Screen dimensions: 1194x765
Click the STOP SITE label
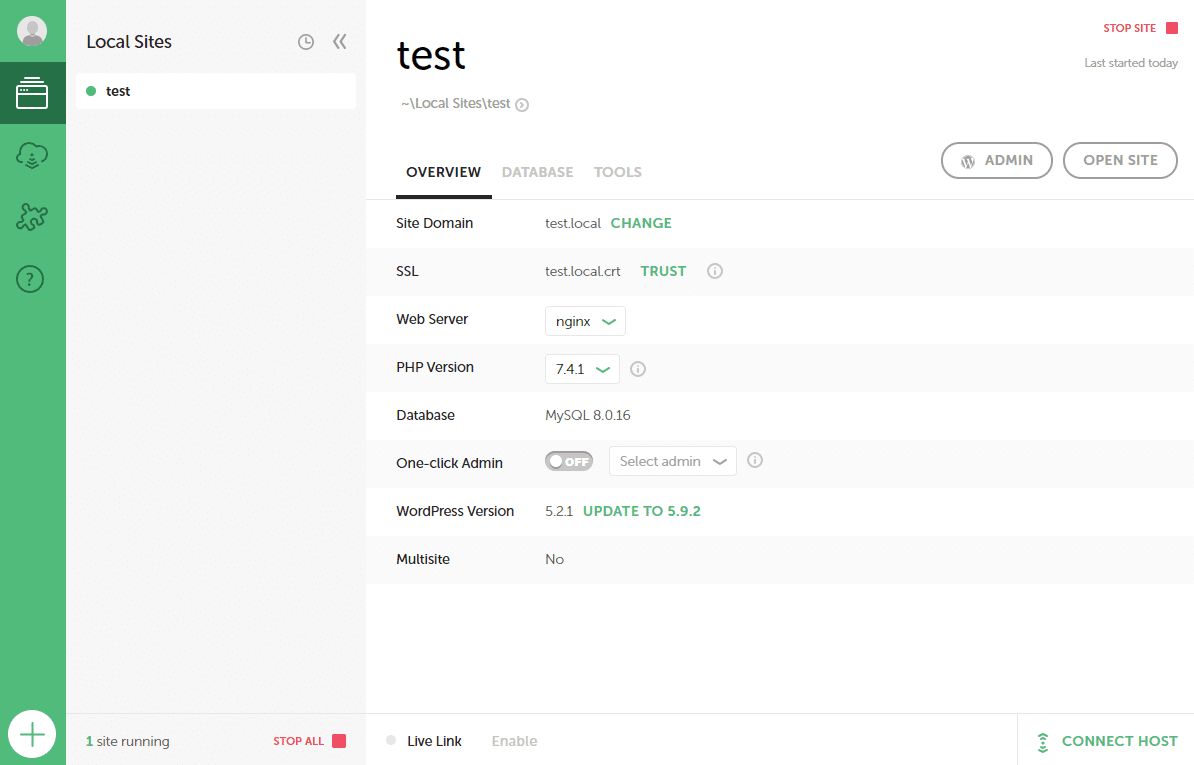[1129, 28]
